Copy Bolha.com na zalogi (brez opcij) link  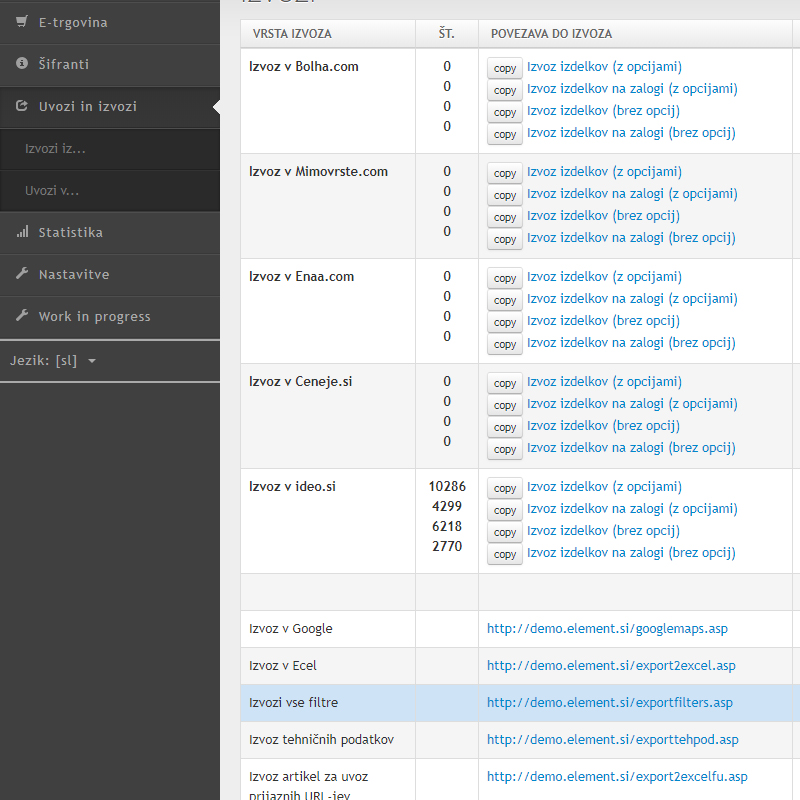tap(505, 134)
